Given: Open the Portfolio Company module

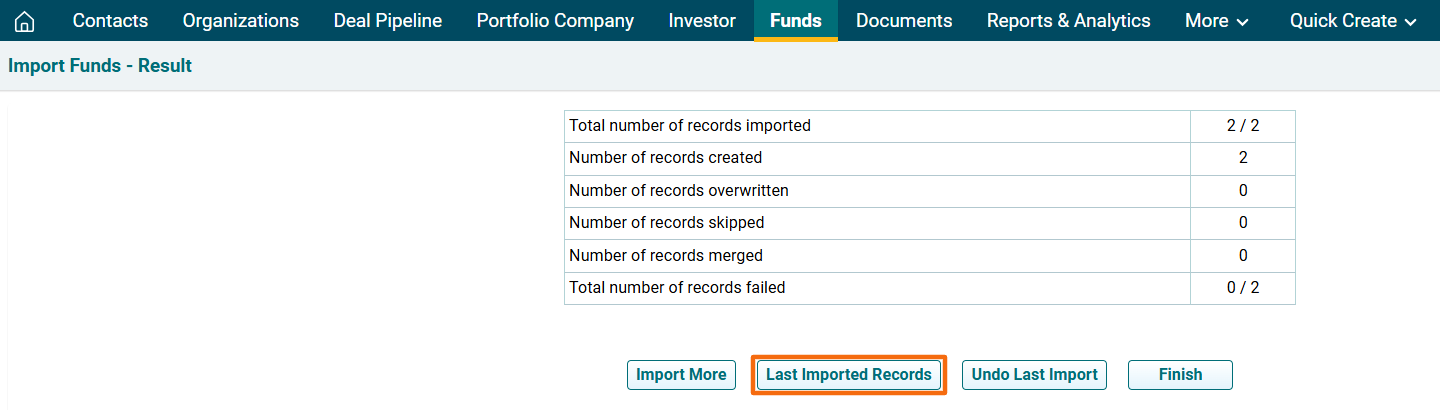Looking at the screenshot, I should [555, 21].
